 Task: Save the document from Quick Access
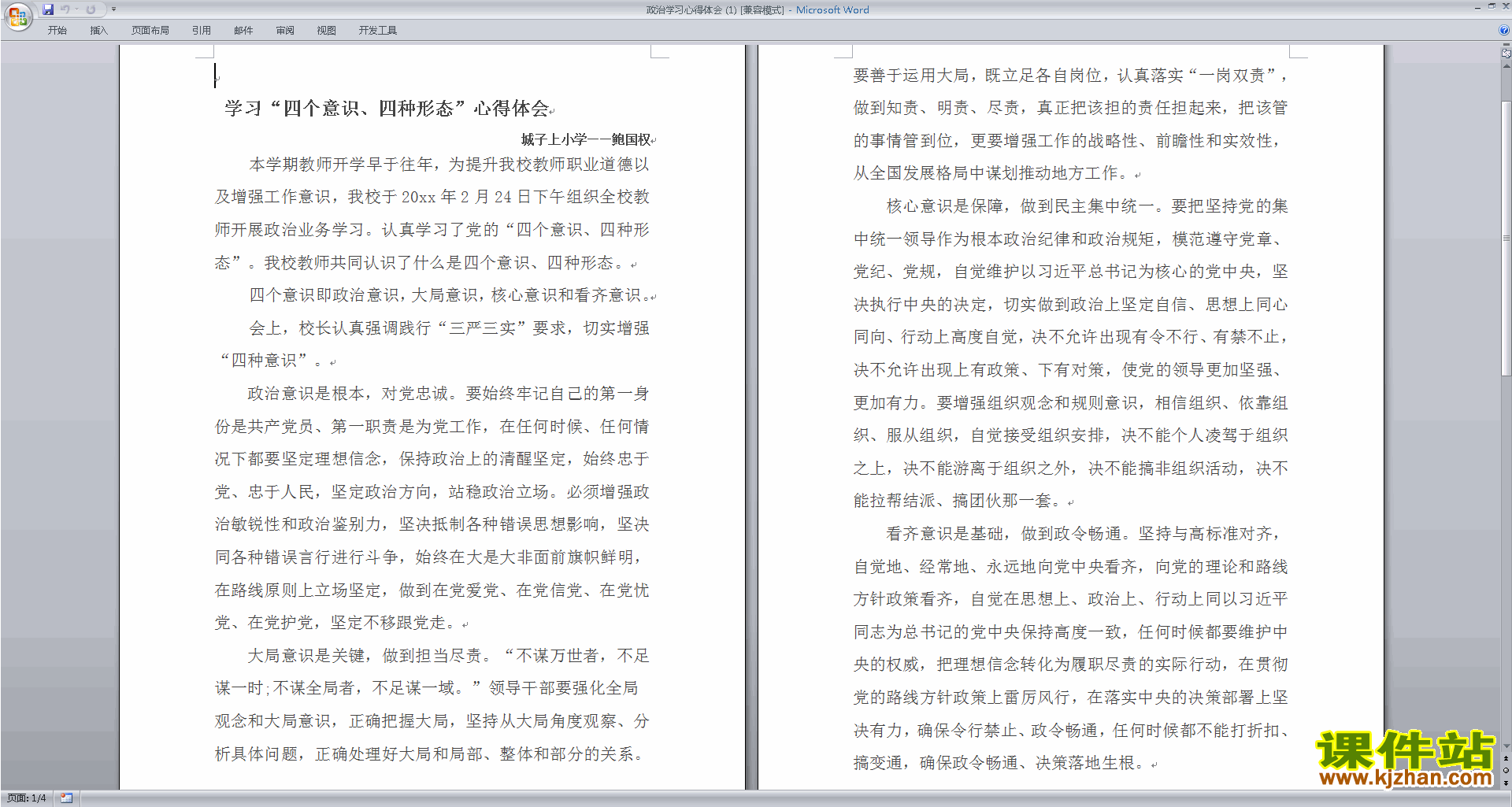[48, 9]
